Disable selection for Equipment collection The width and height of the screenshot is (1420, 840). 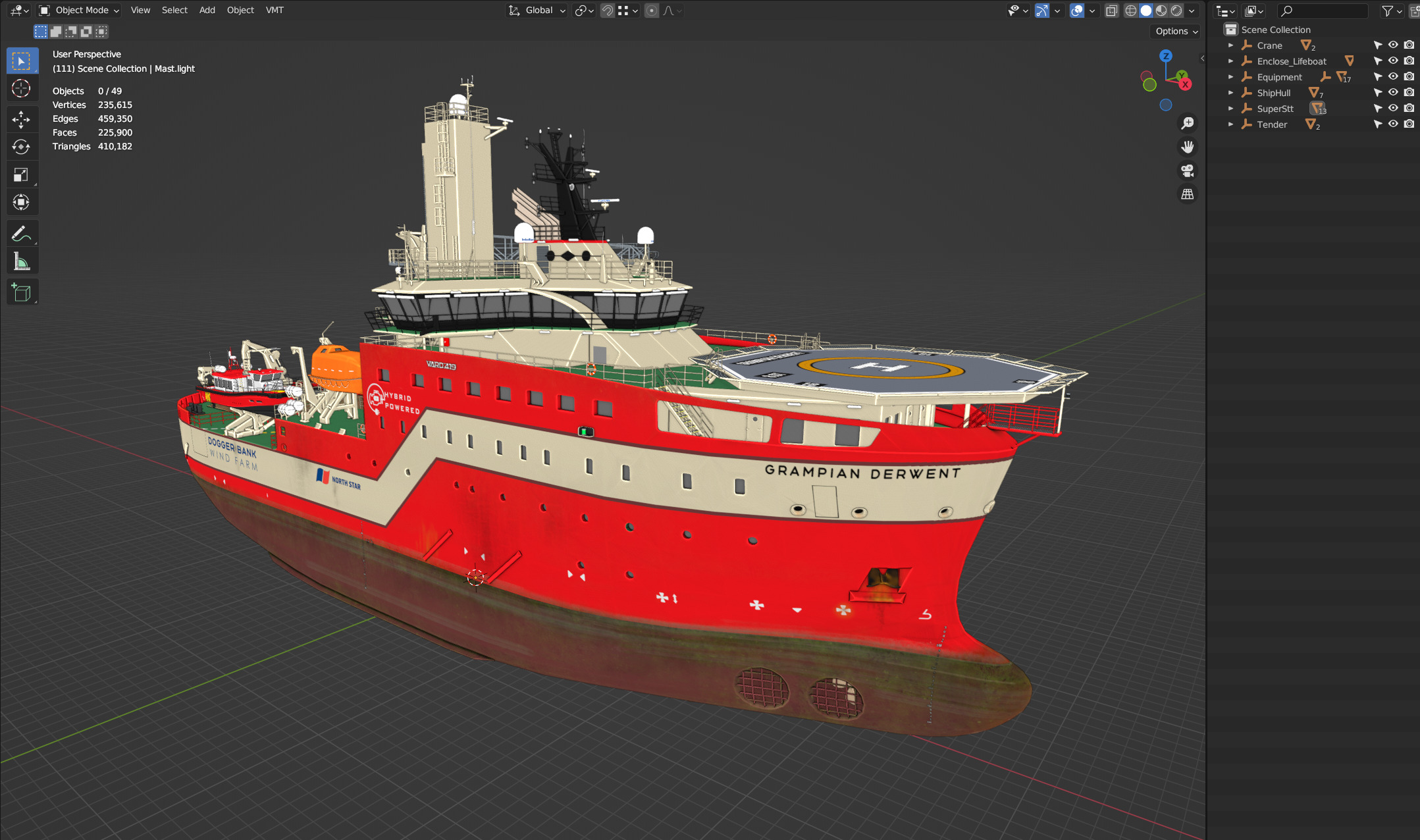point(1377,77)
